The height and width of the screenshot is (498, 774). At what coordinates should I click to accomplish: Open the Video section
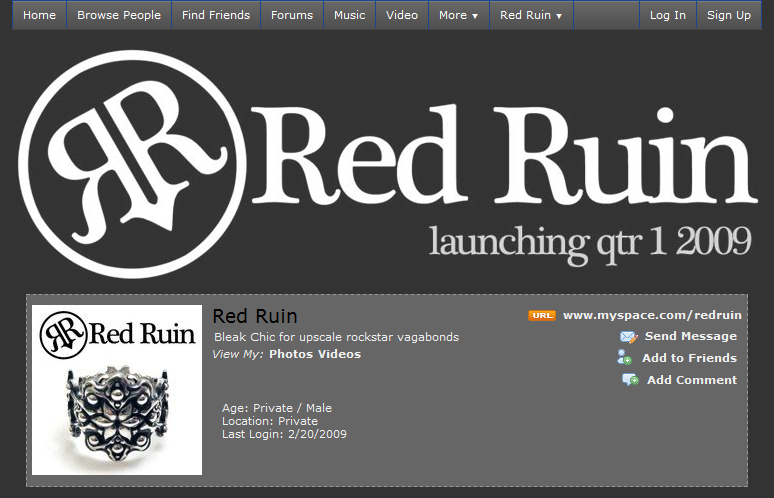[402, 15]
